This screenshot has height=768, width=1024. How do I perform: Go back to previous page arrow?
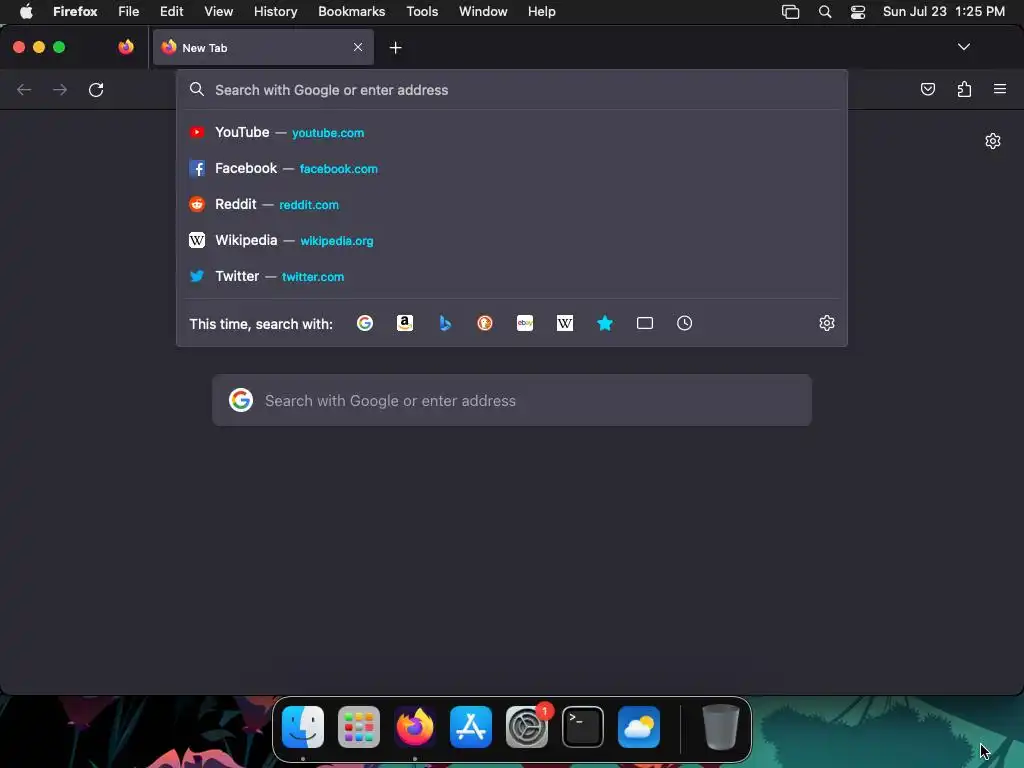[x=24, y=89]
